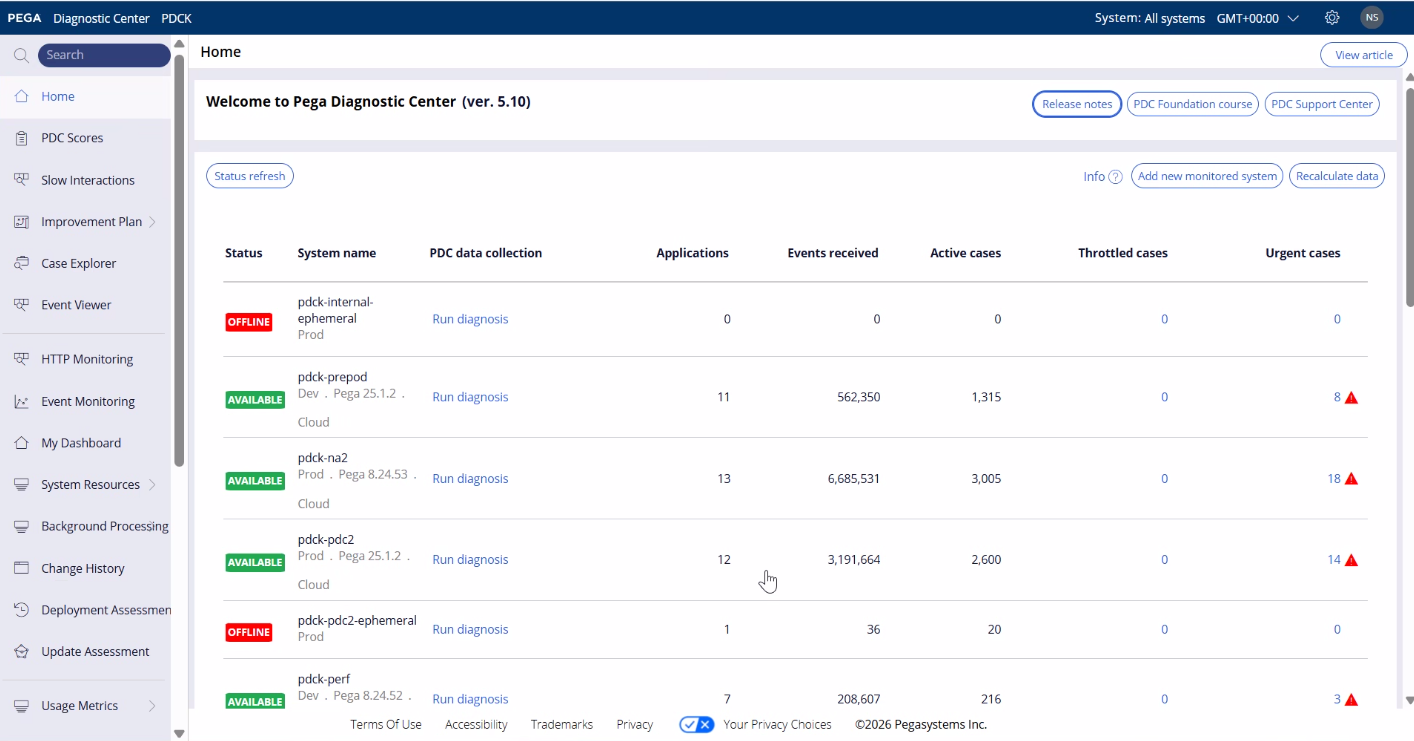The image size is (1414, 741).
Task: Open the GMT+00:00 timezone dropdown
Action: click(1257, 18)
